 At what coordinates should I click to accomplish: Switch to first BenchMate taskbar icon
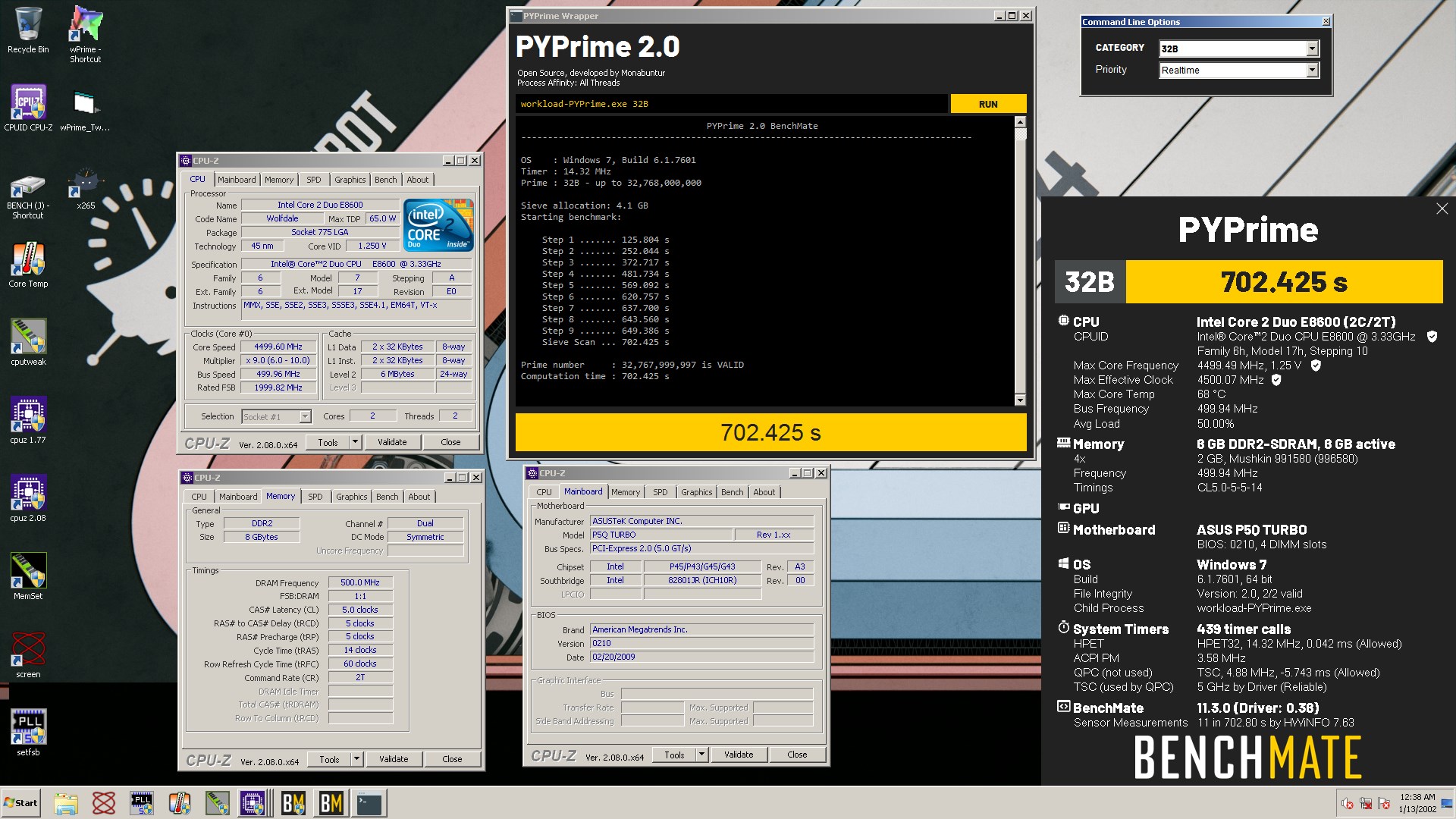293,803
